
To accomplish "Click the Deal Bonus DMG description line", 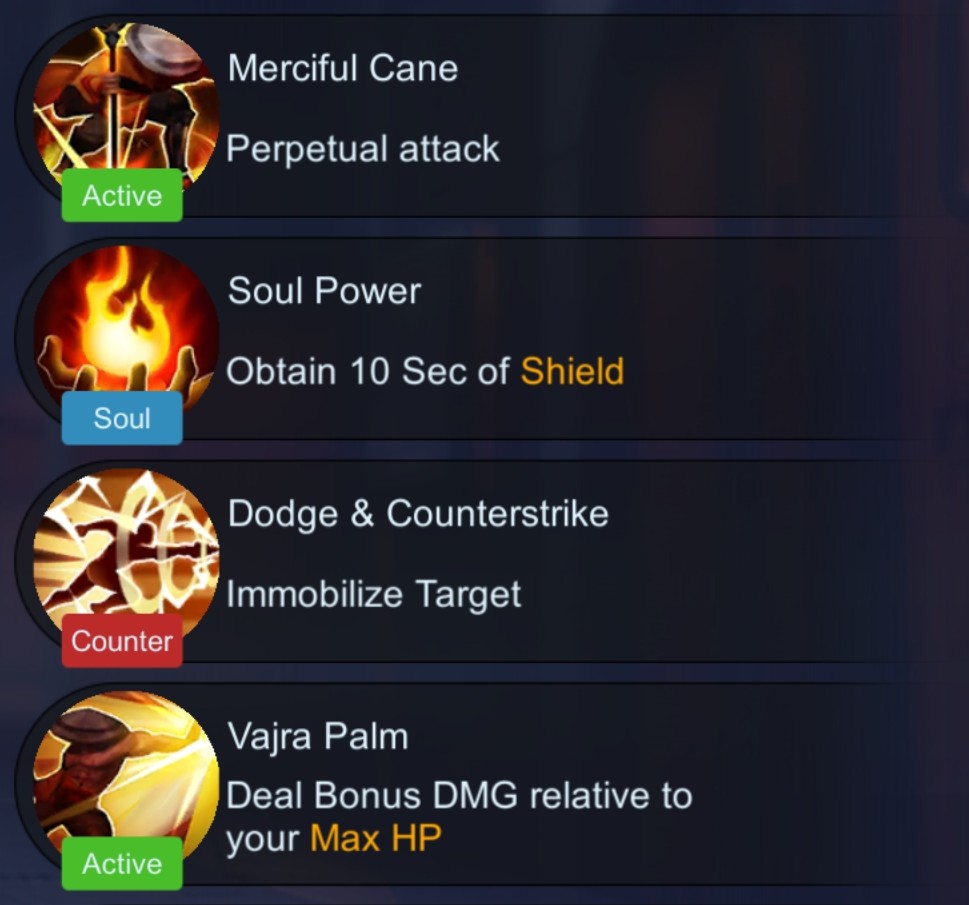I will tap(459, 795).
